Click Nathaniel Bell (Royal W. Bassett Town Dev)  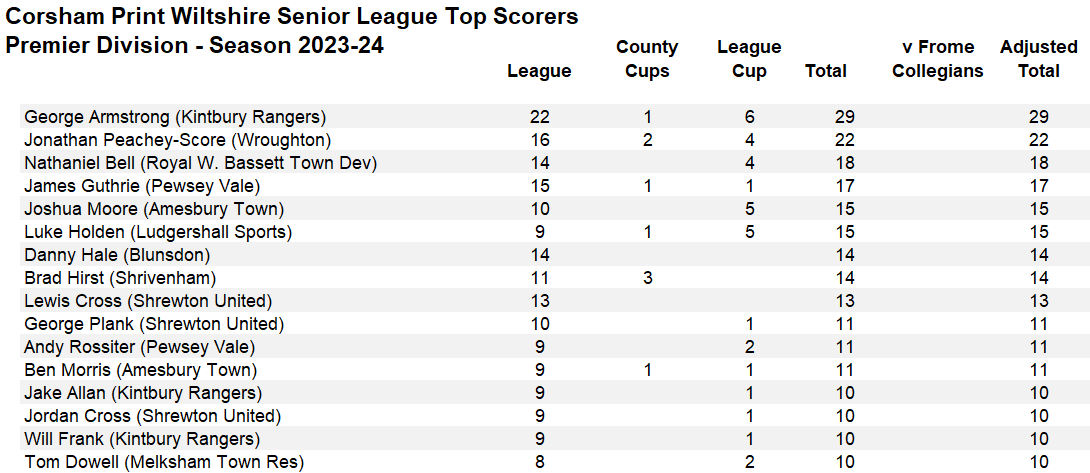click(200, 163)
